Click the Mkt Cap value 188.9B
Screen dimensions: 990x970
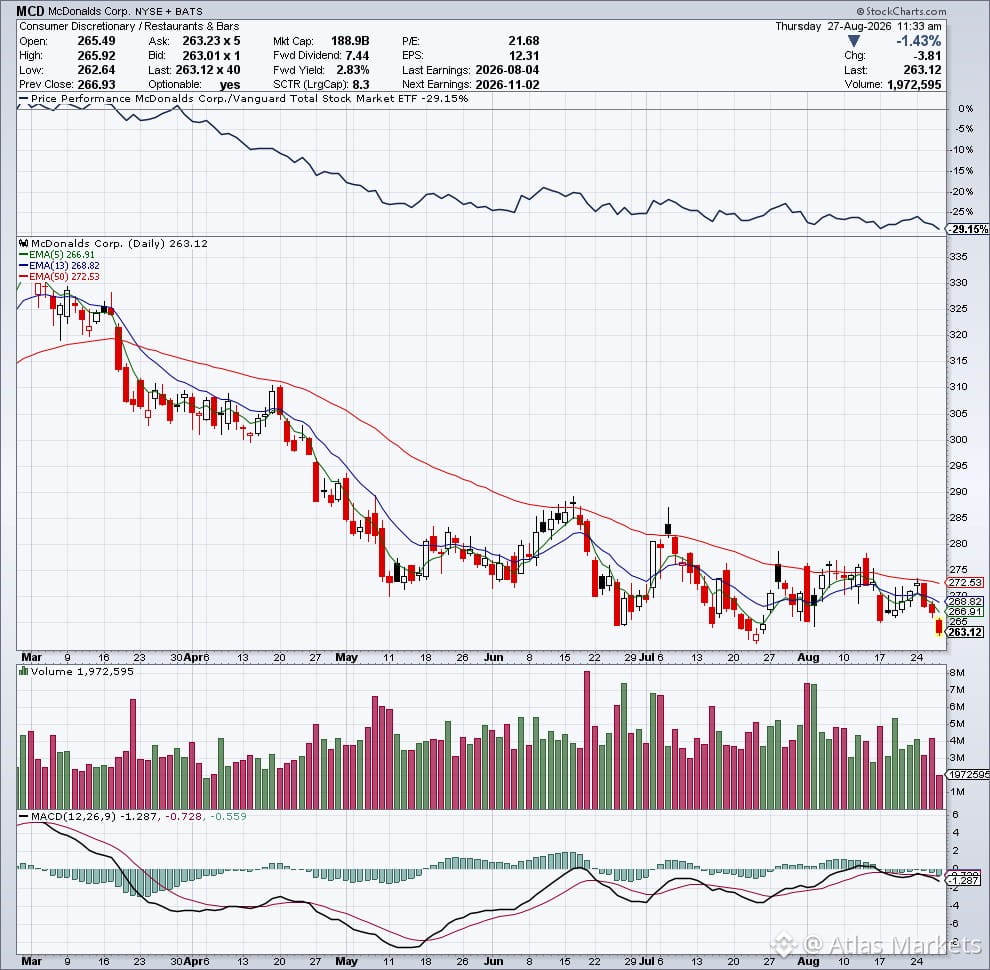click(x=350, y=40)
